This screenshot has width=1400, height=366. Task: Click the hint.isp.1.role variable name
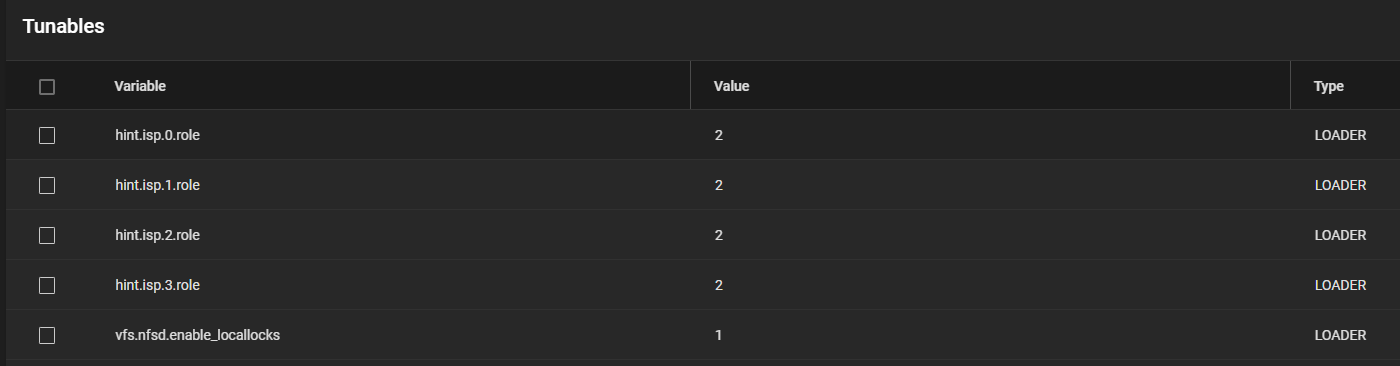tap(157, 185)
